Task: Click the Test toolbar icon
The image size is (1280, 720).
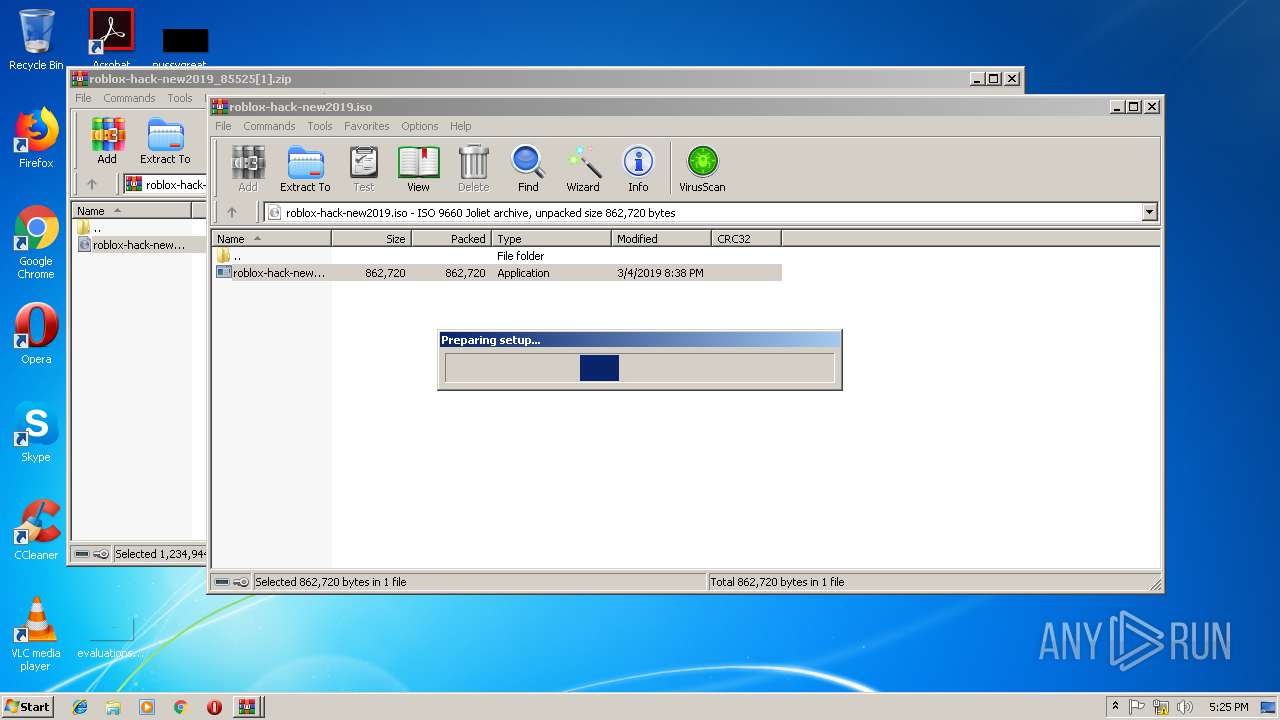Action: [364, 169]
